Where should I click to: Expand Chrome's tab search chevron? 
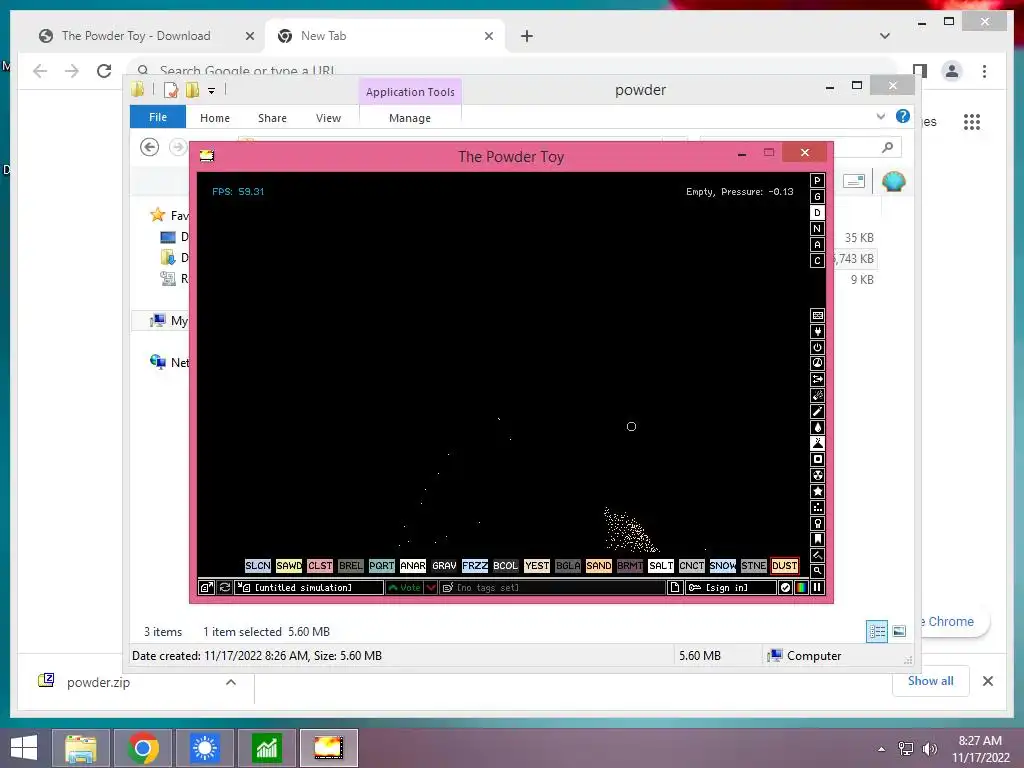(x=885, y=36)
